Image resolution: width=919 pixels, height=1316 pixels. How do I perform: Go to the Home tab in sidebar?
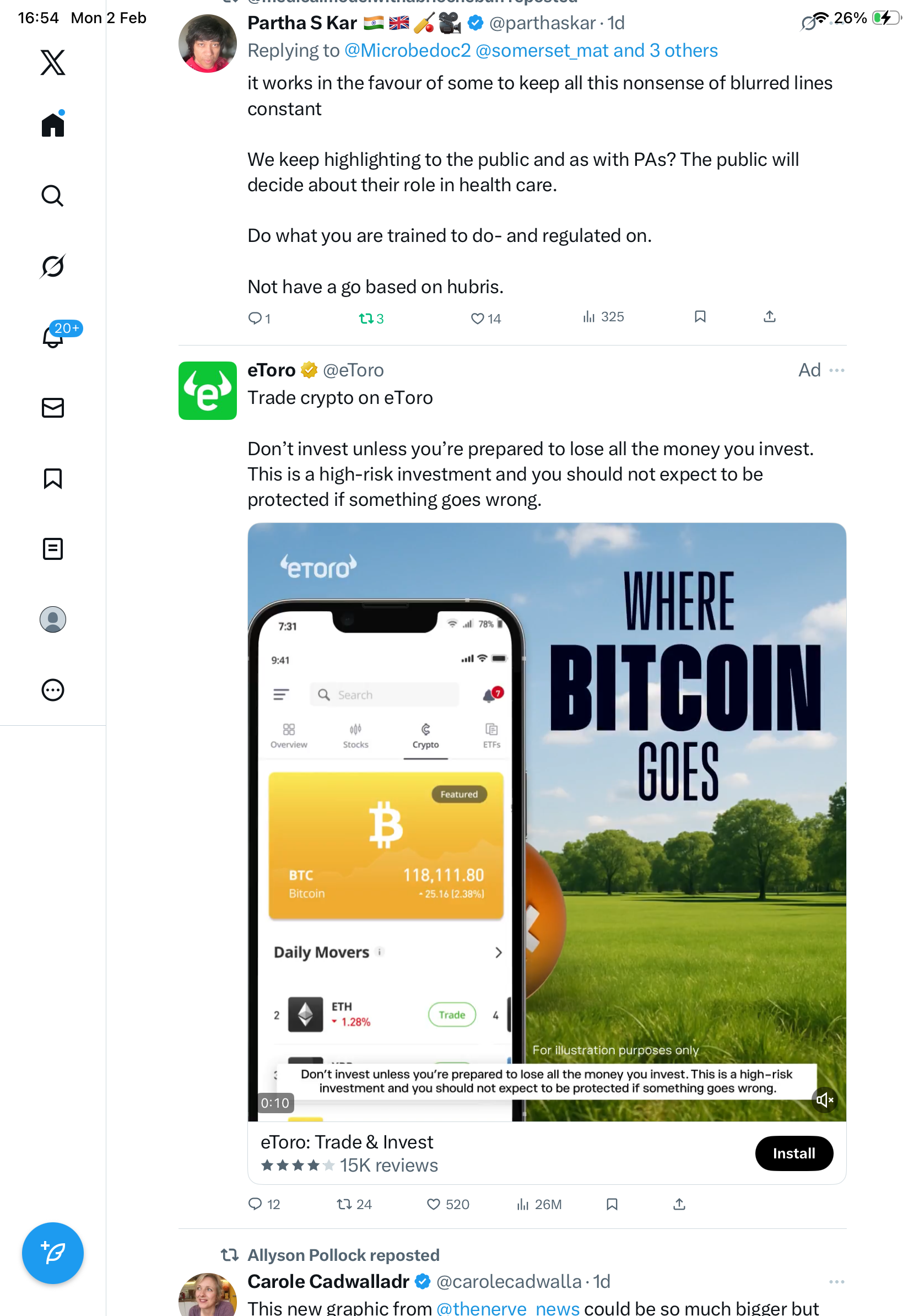(53, 125)
